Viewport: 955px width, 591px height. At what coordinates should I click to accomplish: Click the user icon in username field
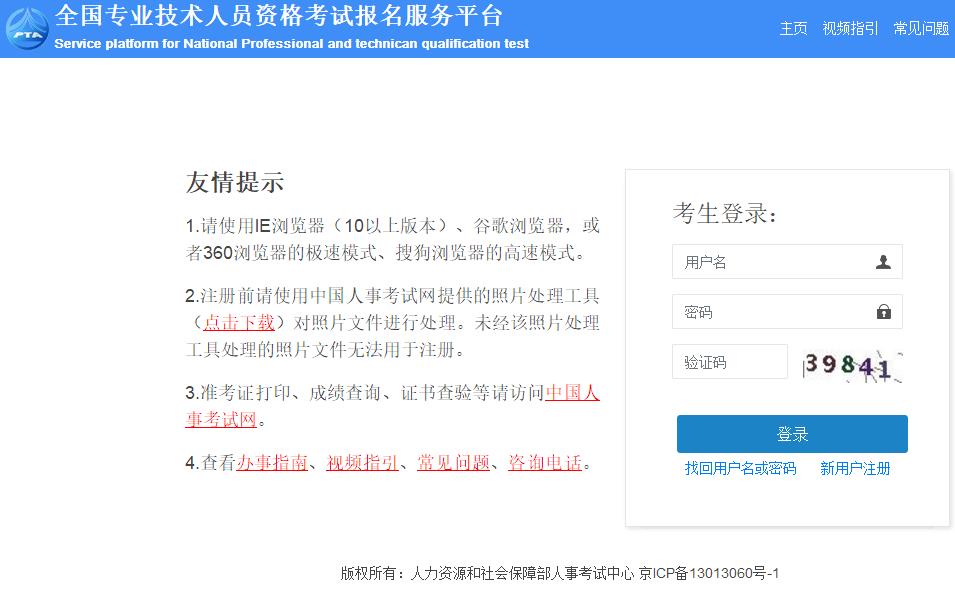click(883, 262)
